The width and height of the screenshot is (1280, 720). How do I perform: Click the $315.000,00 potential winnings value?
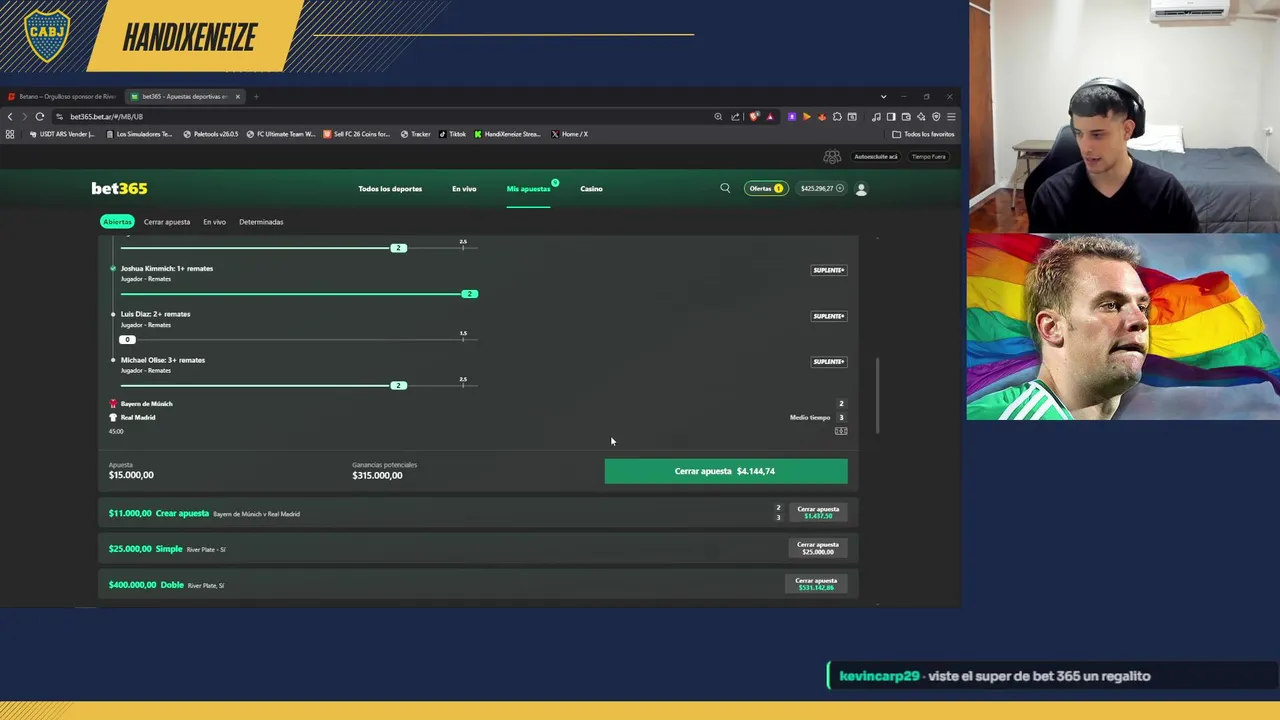pyautogui.click(x=377, y=476)
